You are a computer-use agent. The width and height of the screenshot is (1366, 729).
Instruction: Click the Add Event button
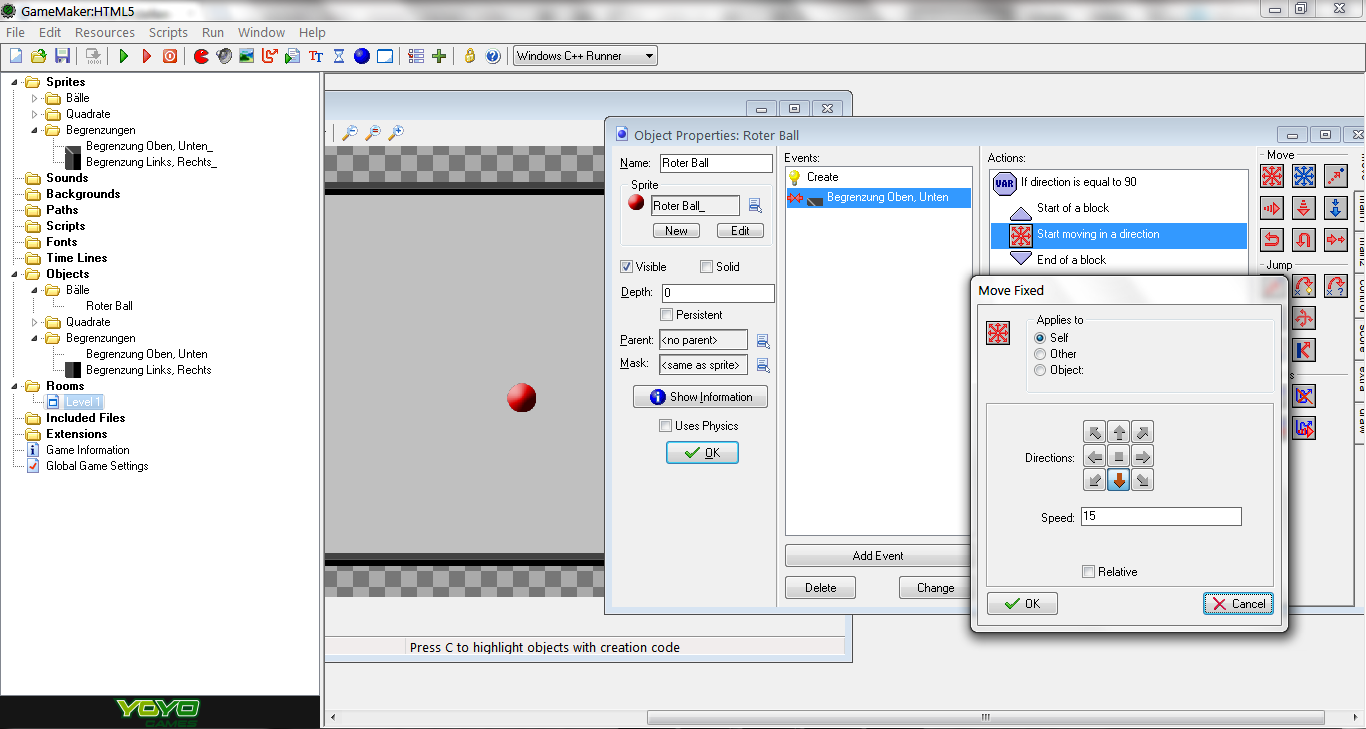coord(877,556)
